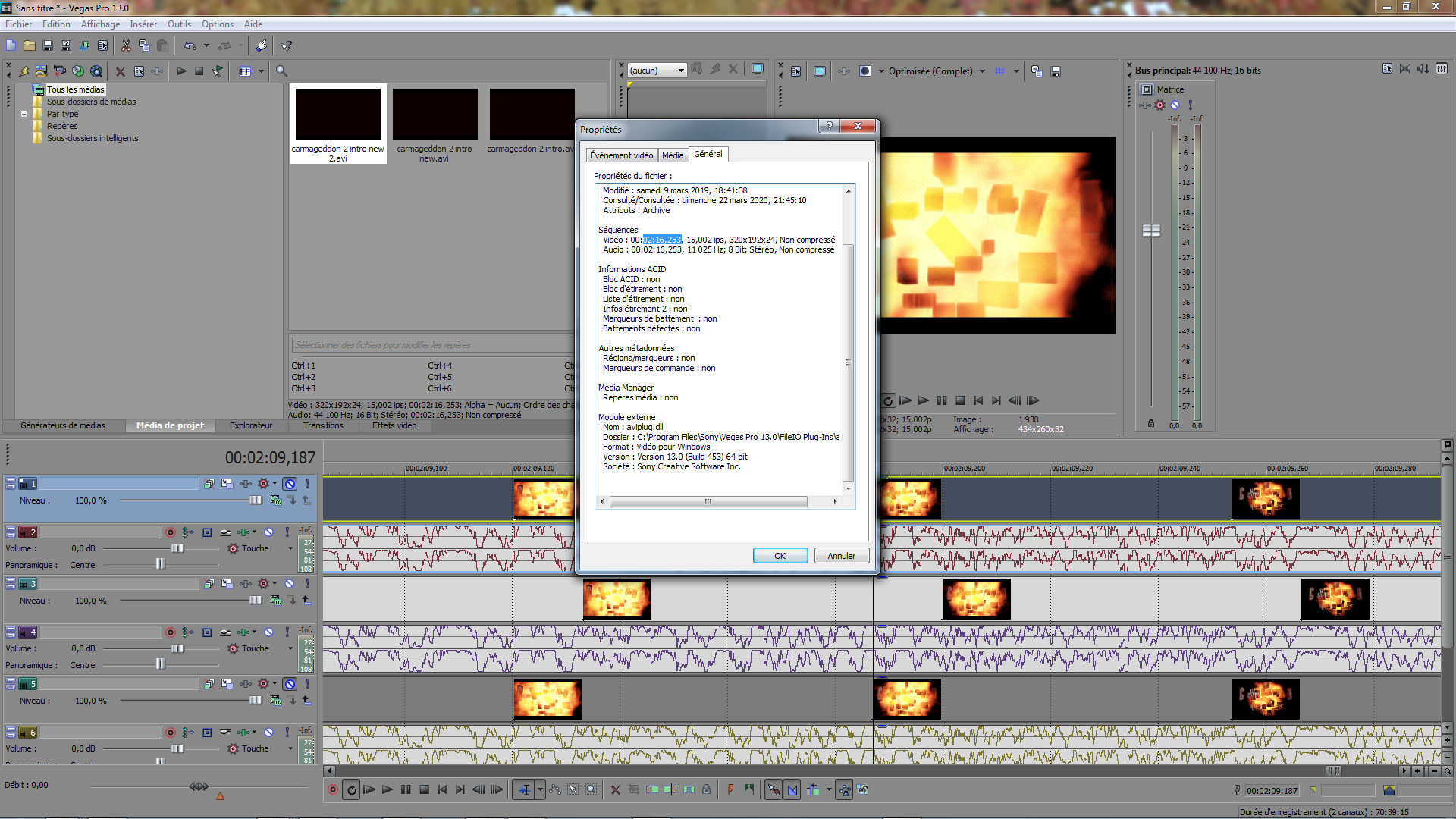Toggle mute on video track 3
Image resolution: width=1456 pixels, height=819 pixels.
click(x=290, y=584)
